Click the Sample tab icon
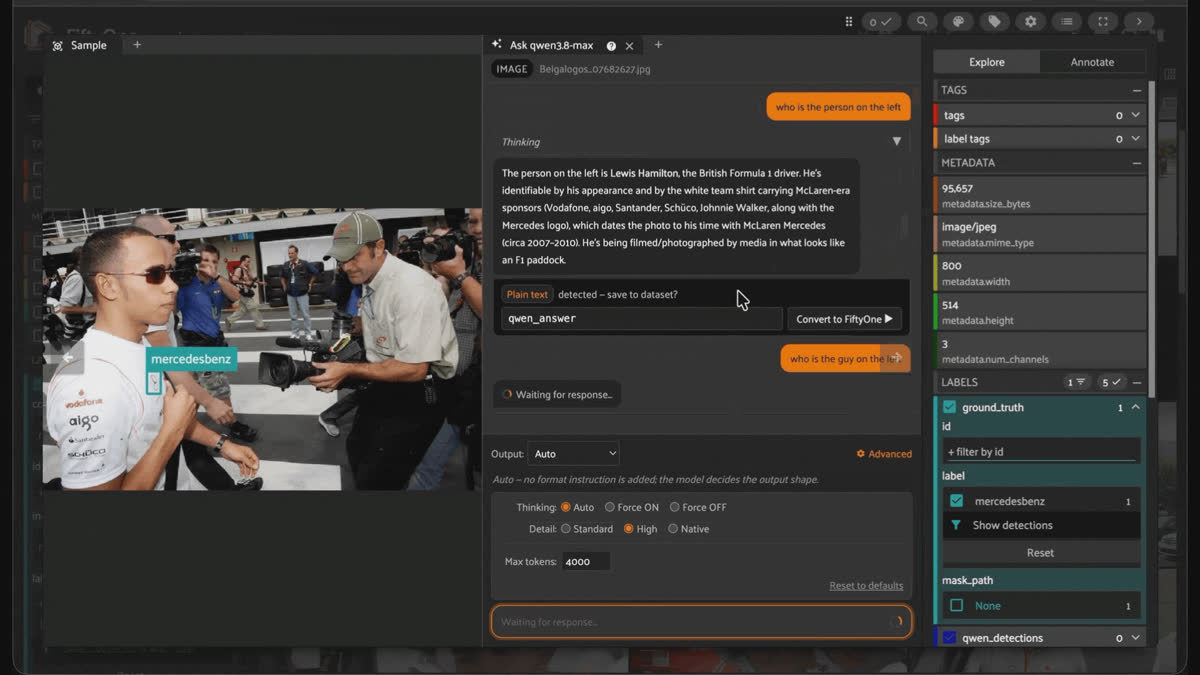Viewport: 1200px width, 675px height. (57, 46)
